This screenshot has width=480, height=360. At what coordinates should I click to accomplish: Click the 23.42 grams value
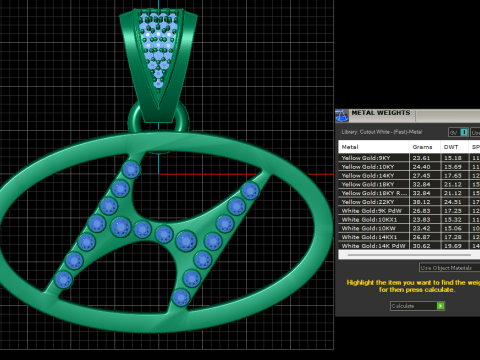(421, 228)
